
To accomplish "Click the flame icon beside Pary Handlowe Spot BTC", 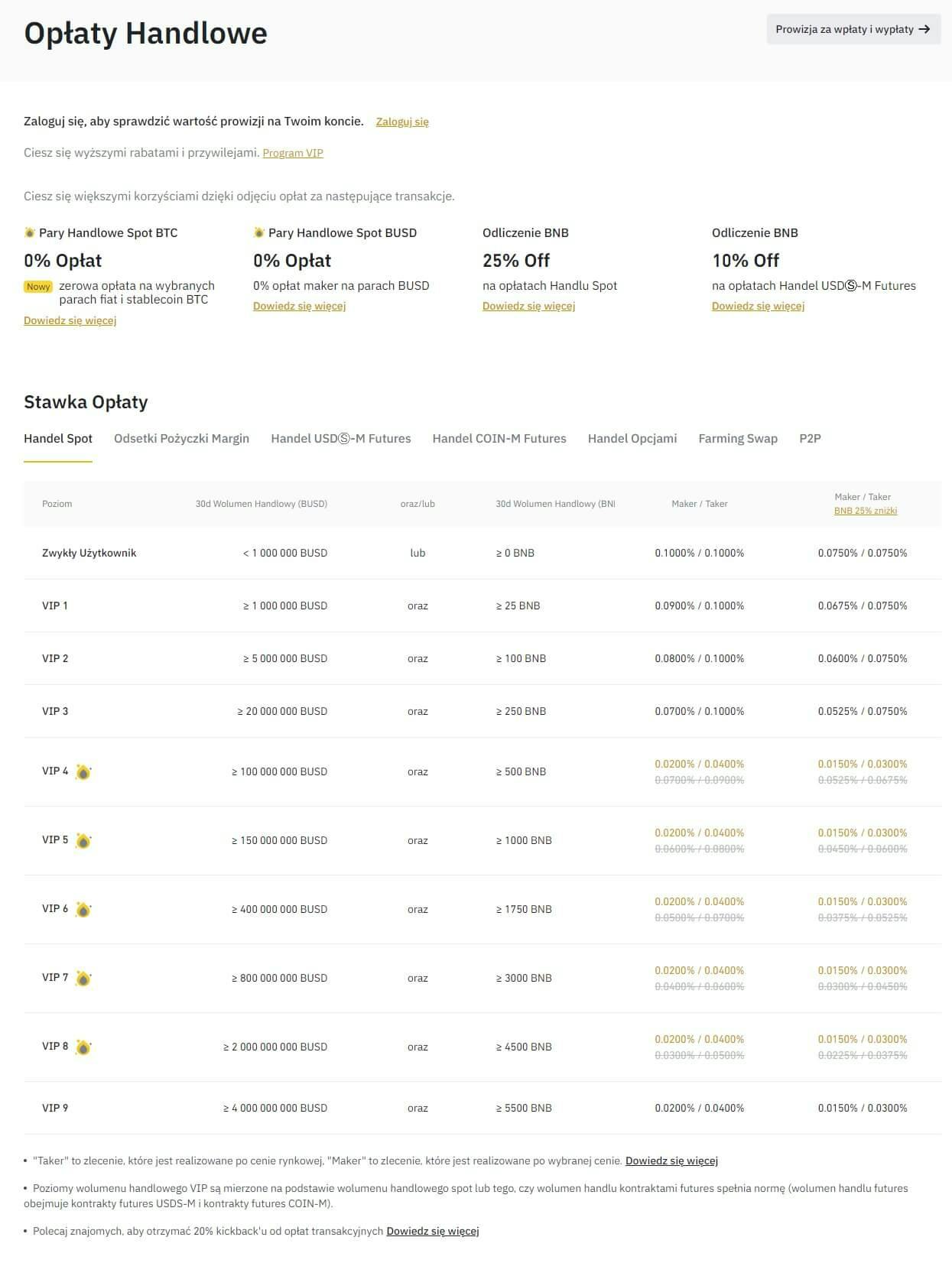I will coord(30,232).
